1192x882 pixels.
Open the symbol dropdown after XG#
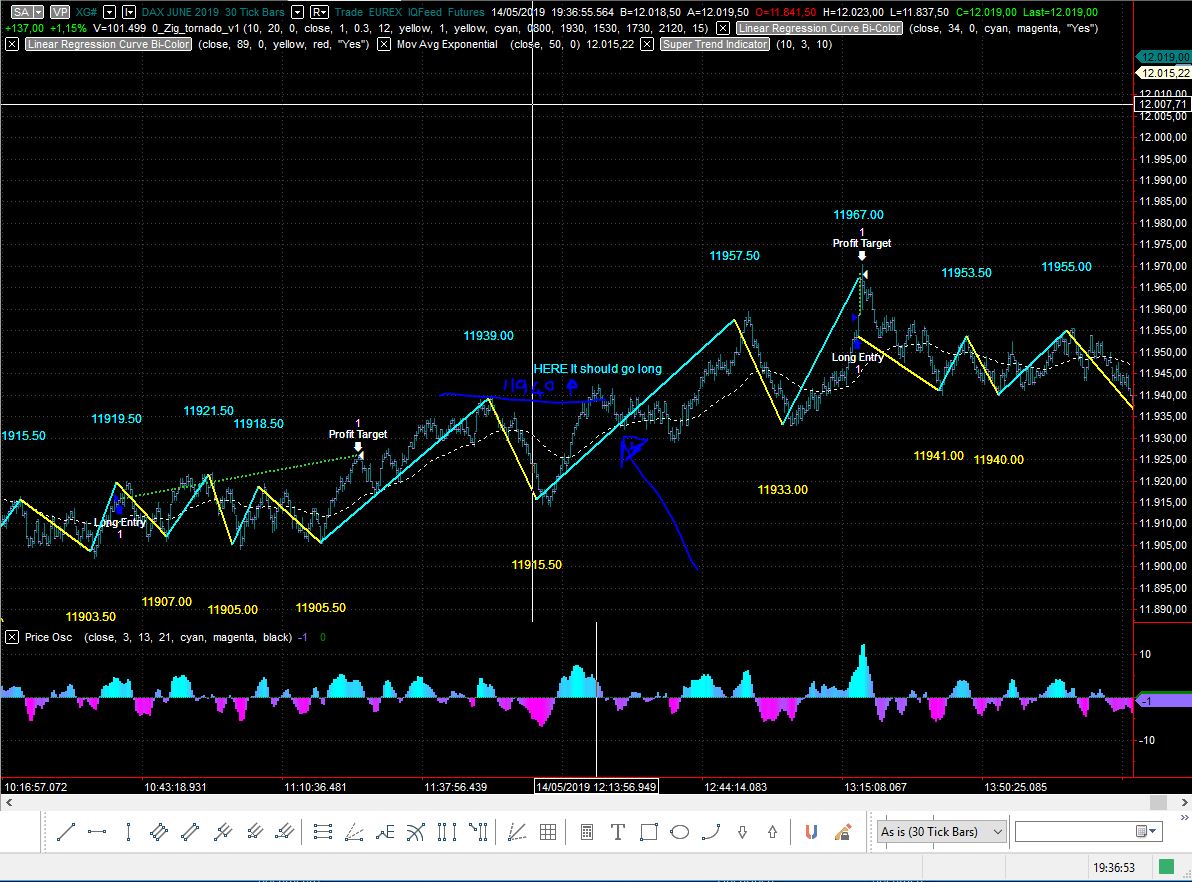pos(109,12)
